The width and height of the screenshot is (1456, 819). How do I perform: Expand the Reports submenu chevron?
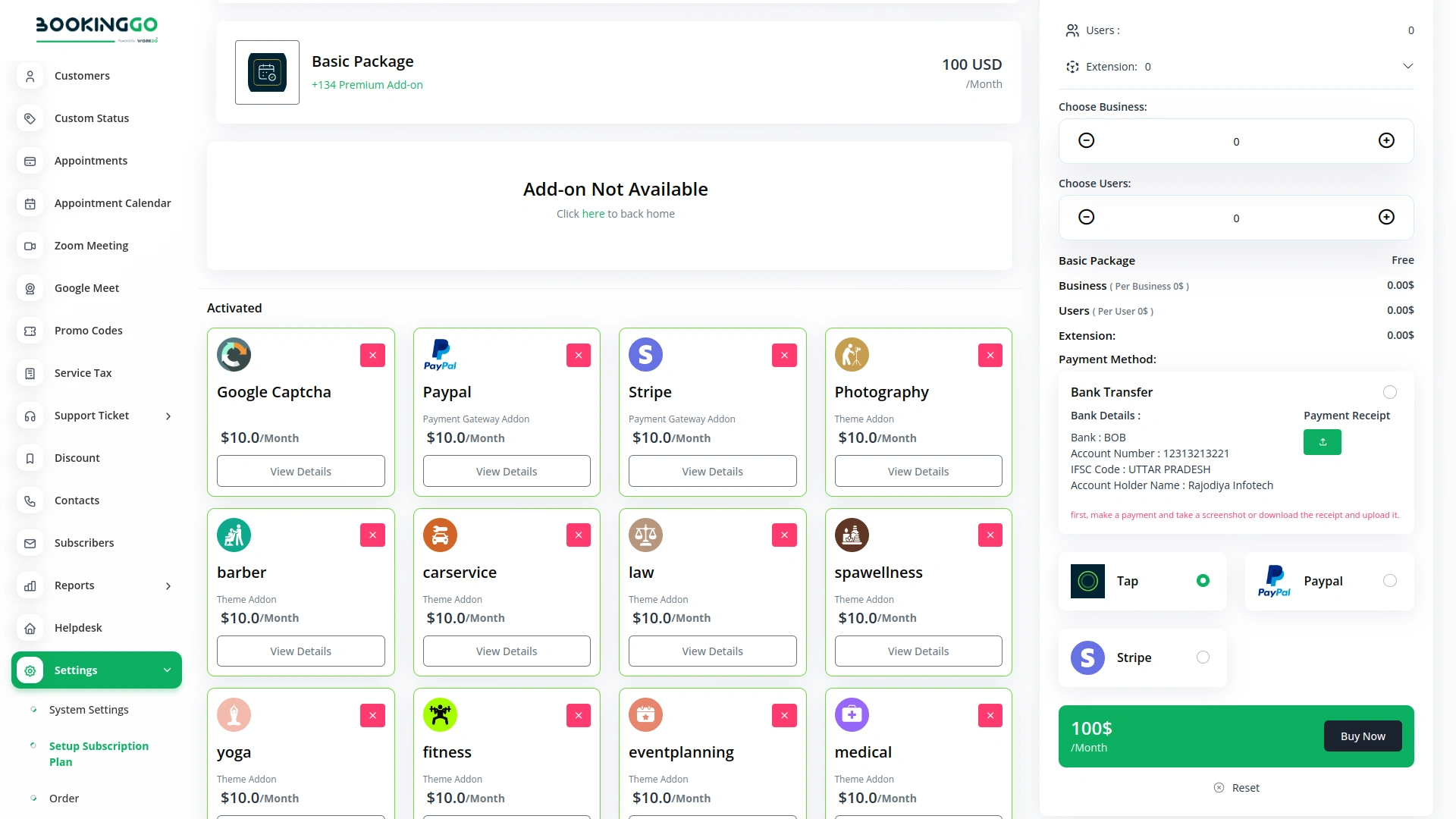[168, 585]
